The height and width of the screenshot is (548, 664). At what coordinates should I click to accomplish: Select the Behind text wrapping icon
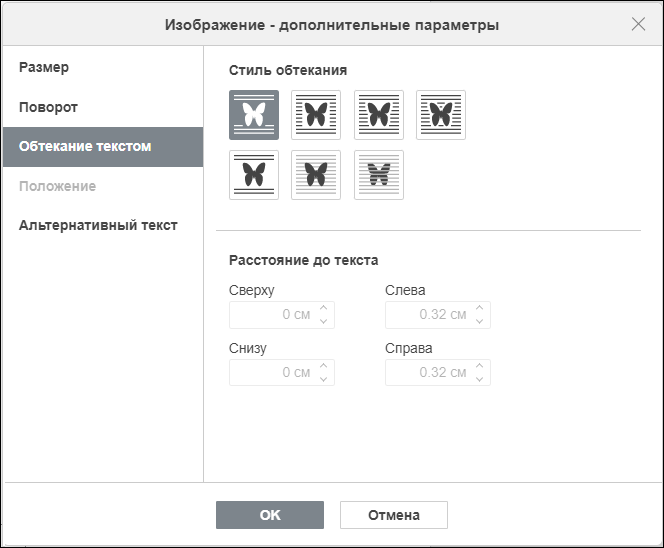[x=379, y=175]
